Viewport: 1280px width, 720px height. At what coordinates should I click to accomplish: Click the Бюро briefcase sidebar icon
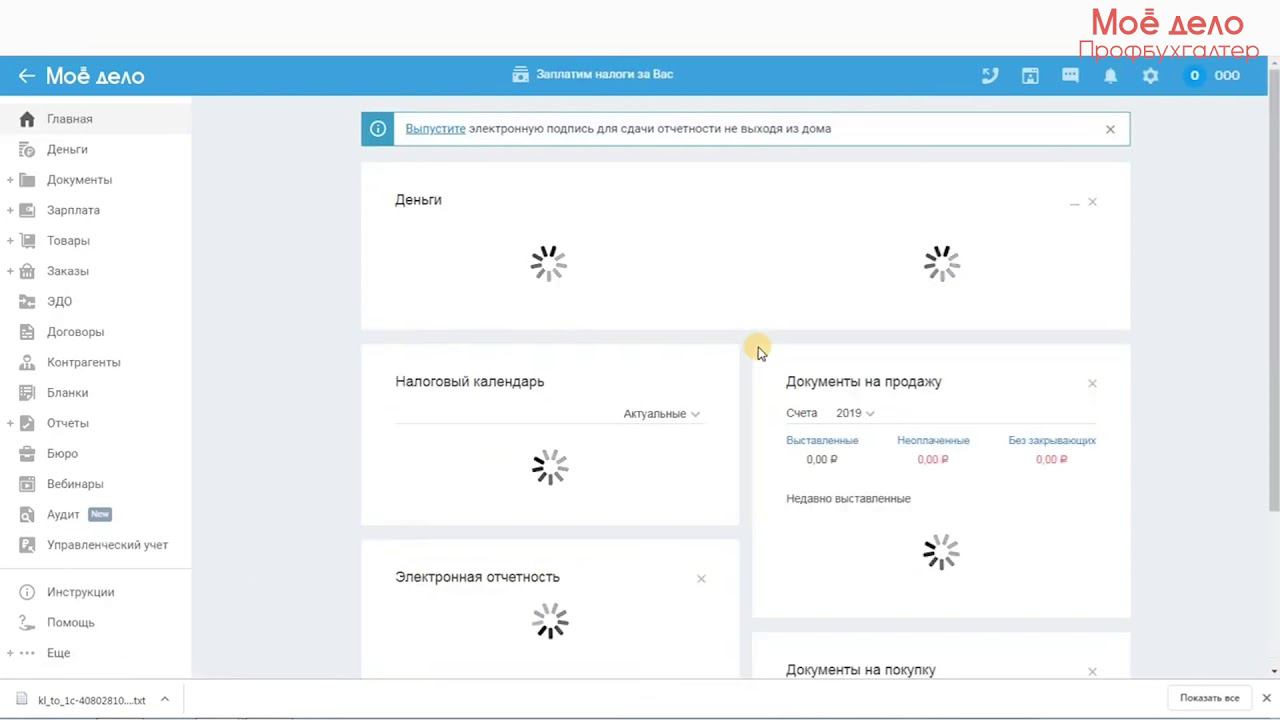pos(27,454)
